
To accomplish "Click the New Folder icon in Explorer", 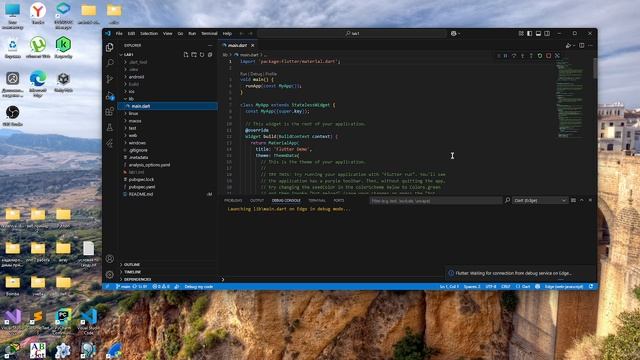I will tap(194, 54).
